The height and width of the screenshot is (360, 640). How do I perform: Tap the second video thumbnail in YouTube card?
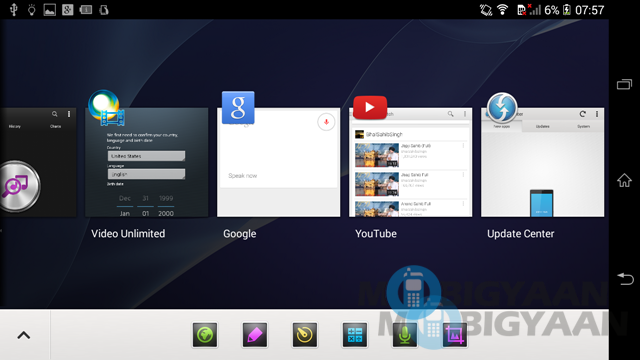click(x=376, y=184)
